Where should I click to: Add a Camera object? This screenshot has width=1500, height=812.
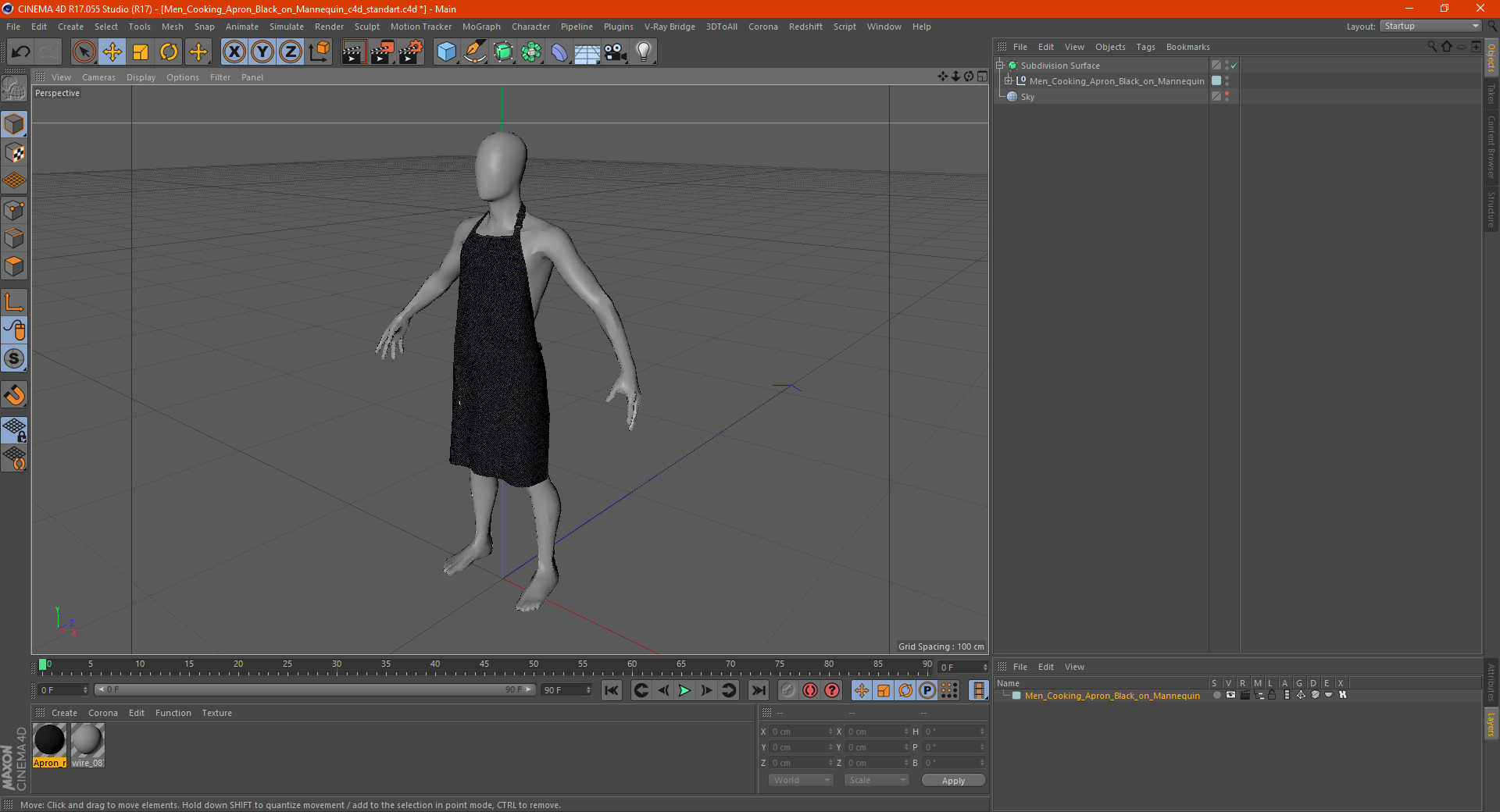616,52
